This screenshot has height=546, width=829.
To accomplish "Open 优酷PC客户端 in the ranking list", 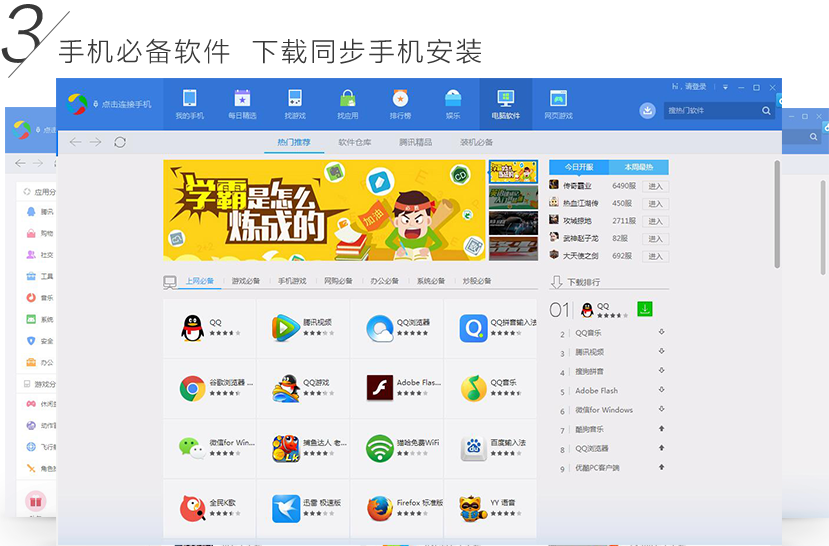I will tap(597, 468).
